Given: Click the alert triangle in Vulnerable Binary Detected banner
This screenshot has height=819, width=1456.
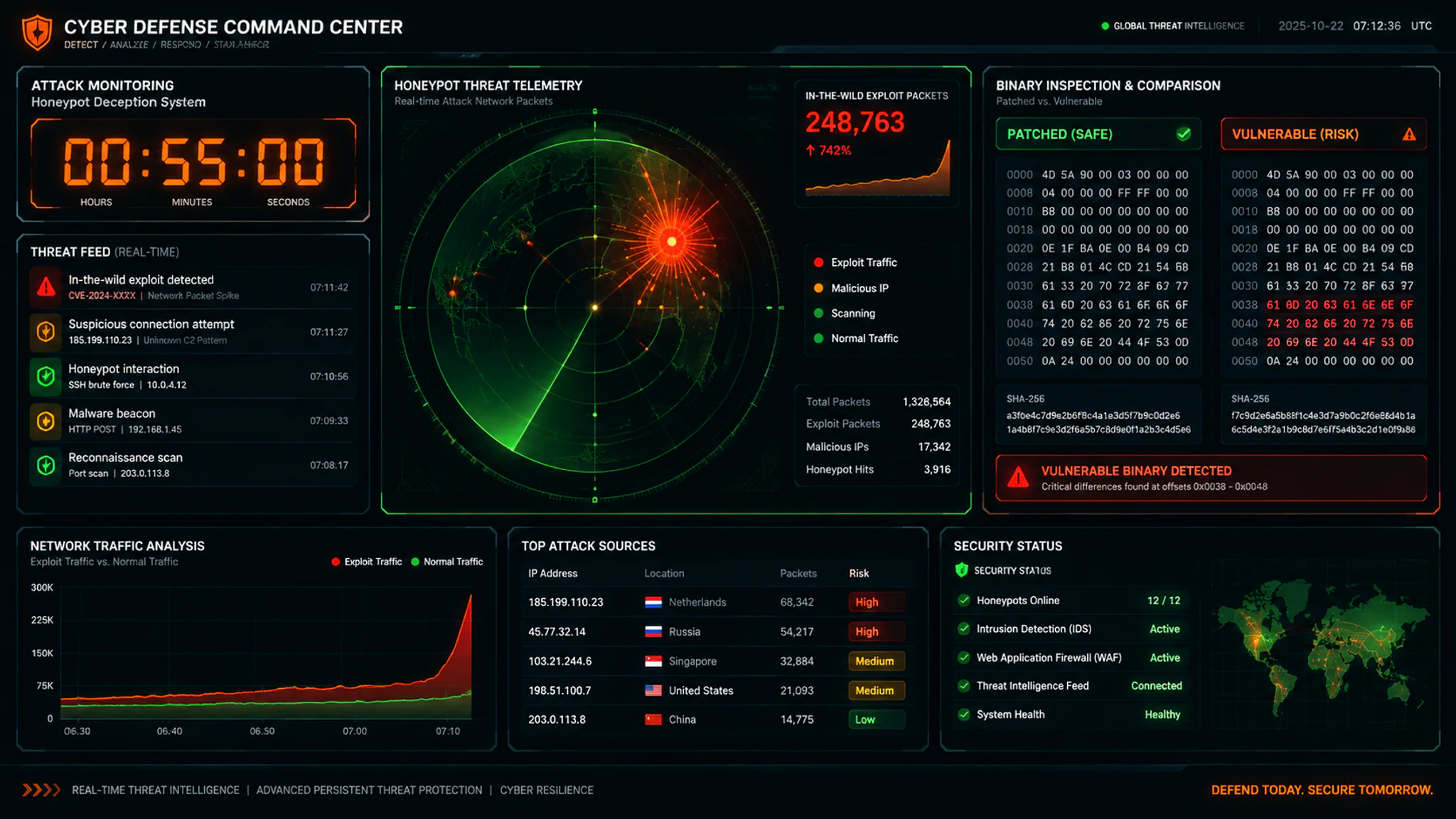Looking at the screenshot, I should 1018,477.
